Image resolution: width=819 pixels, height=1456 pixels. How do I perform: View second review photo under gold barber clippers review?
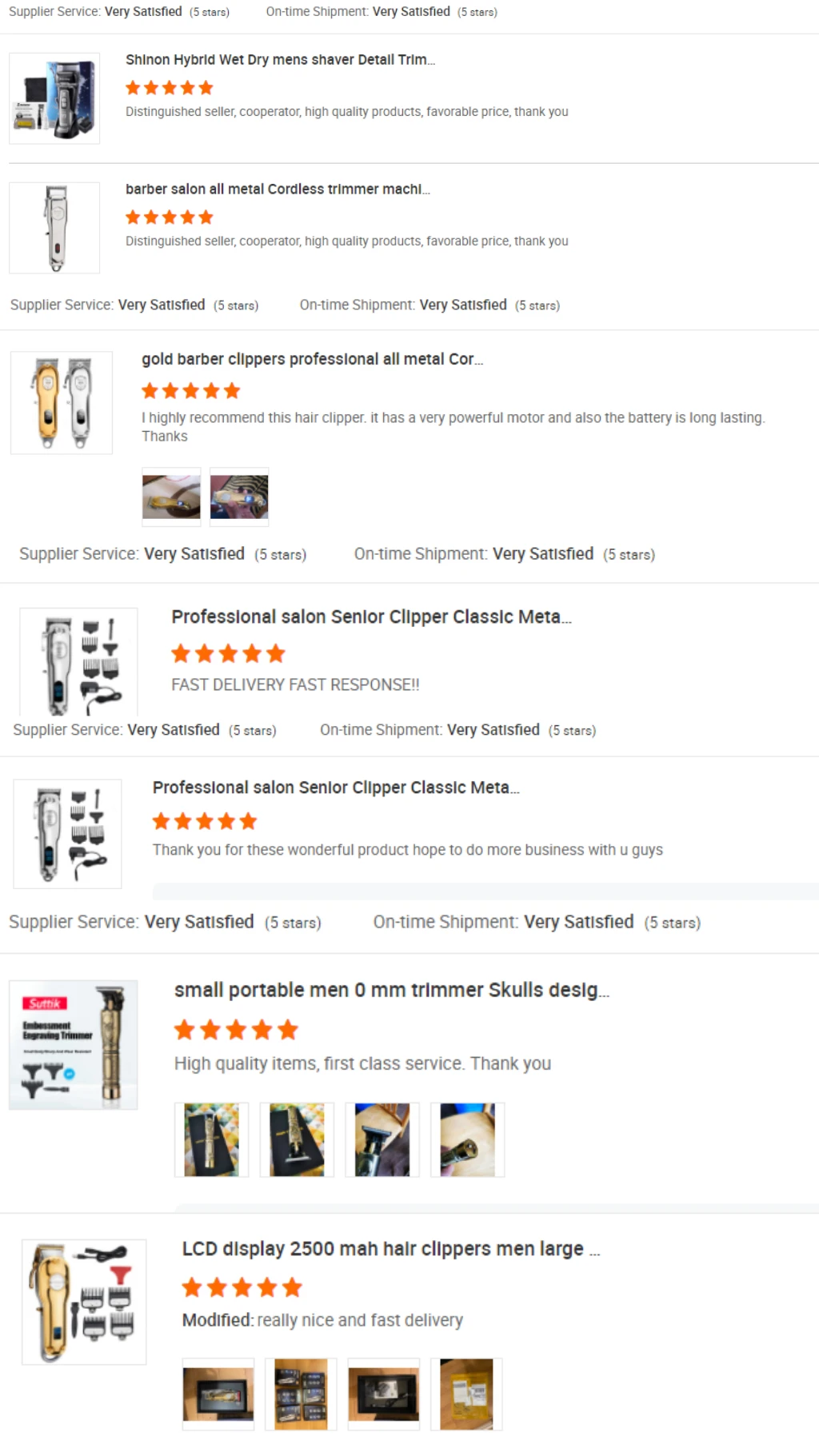point(239,497)
